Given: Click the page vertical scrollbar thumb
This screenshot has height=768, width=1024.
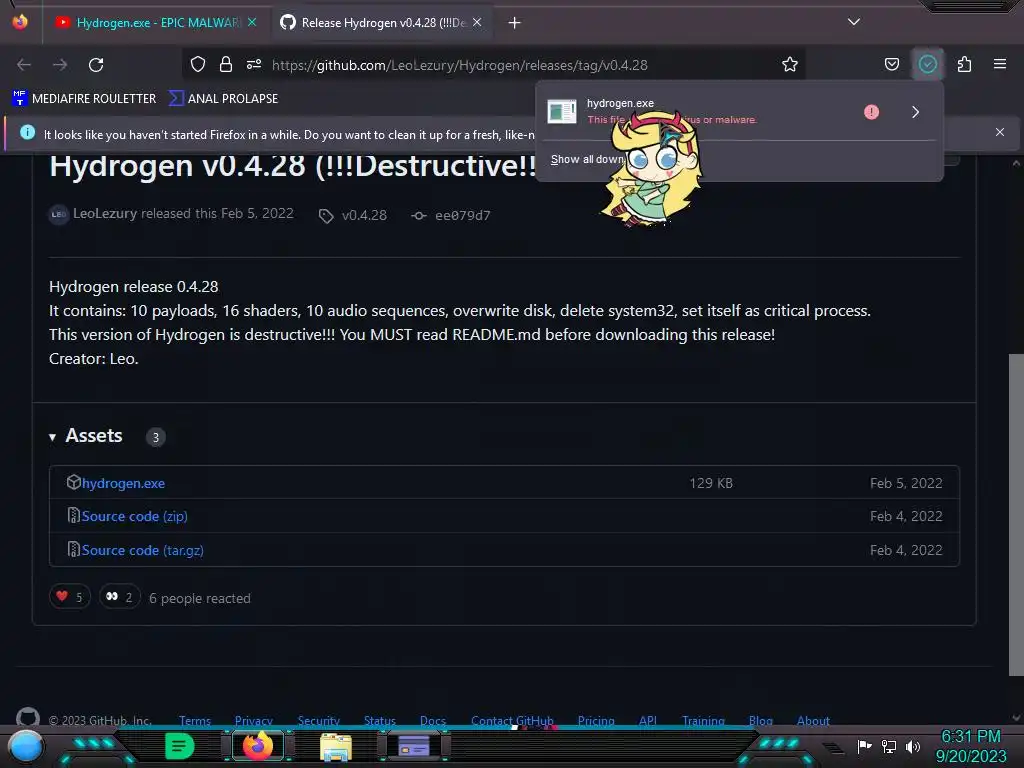Looking at the screenshot, I should 1016,515.
